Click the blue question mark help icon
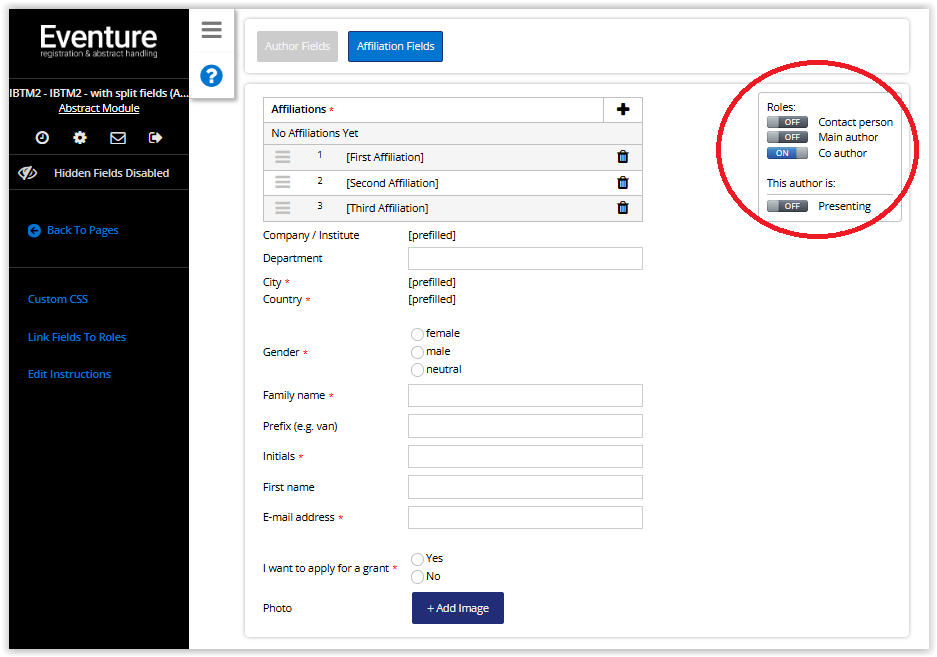937x657 pixels. [x=211, y=76]
